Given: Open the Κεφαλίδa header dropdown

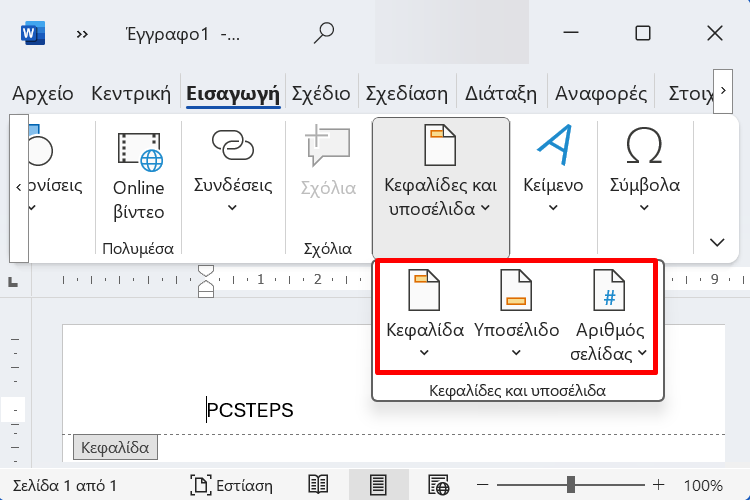Looking at the screenshot, I should [x=425, y=314].
